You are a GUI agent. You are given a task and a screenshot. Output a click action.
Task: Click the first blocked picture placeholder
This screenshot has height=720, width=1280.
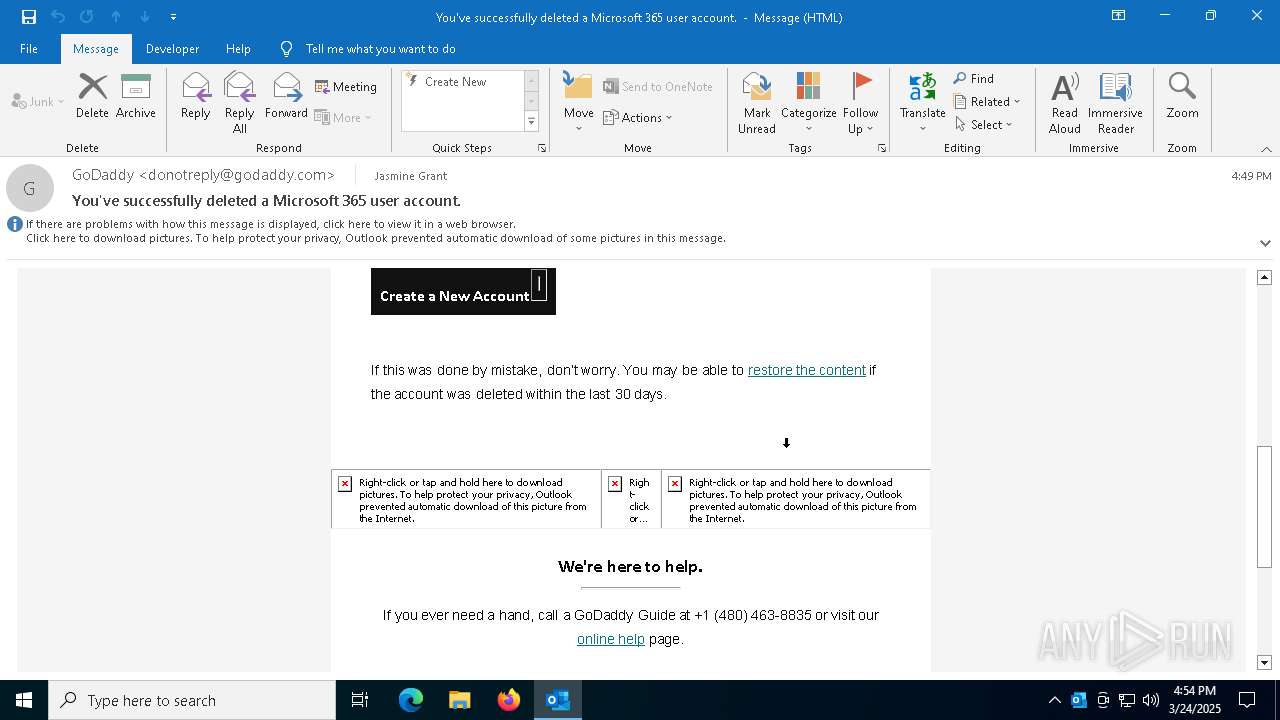coord(466,499)
